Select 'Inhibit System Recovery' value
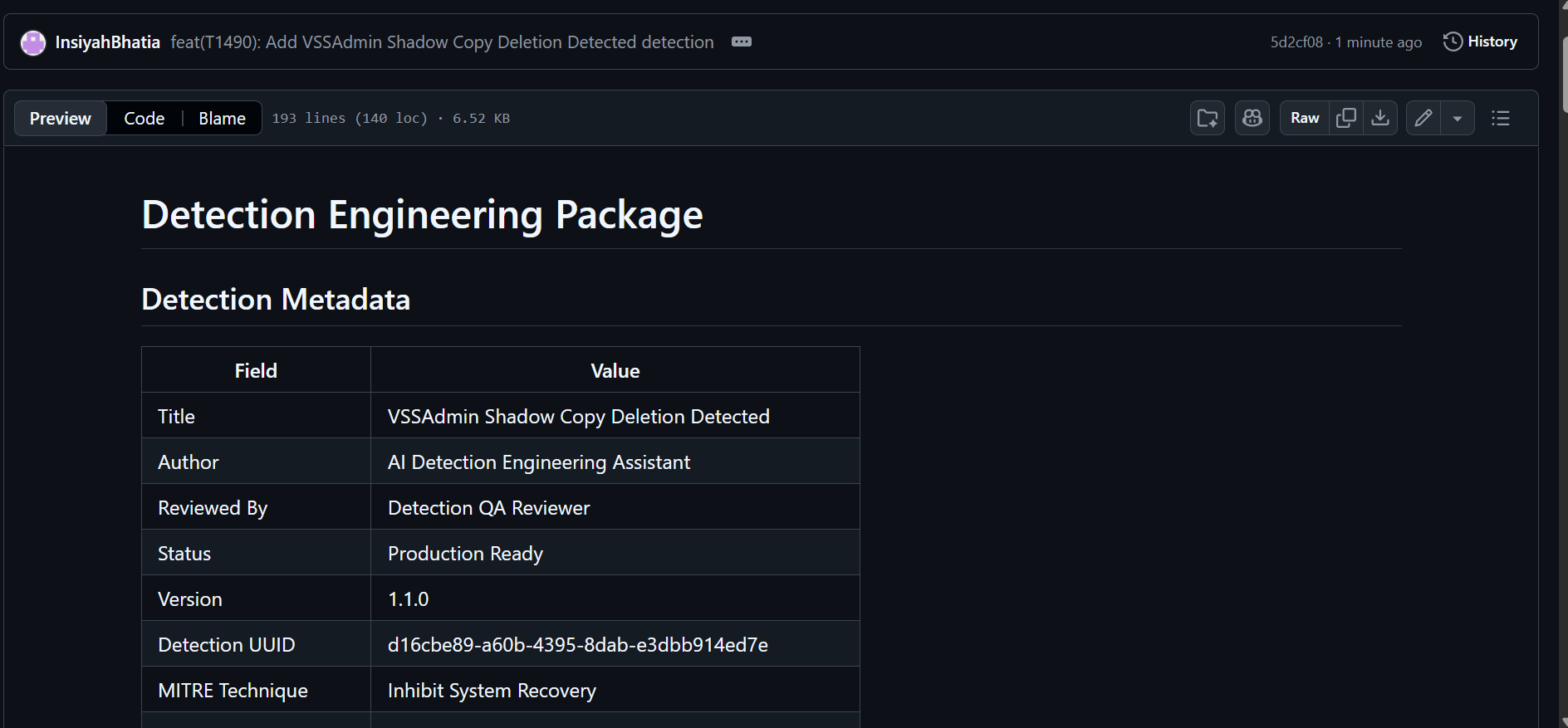 [492, 691]
